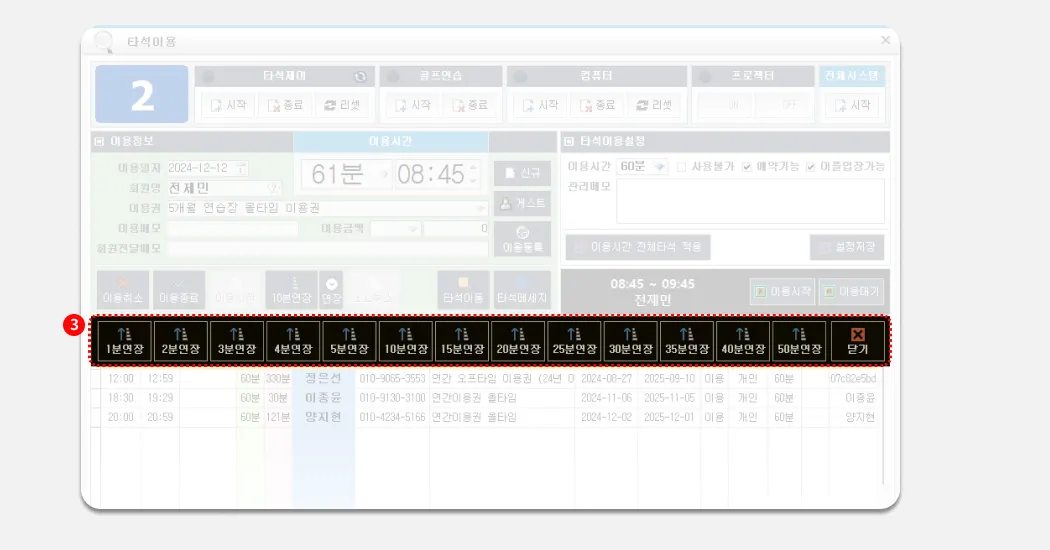Image resolution: width=1050 pixels, height=550 pixels.
Task: Open the 이용권 pass dropdown
Action: coord(481,208)
